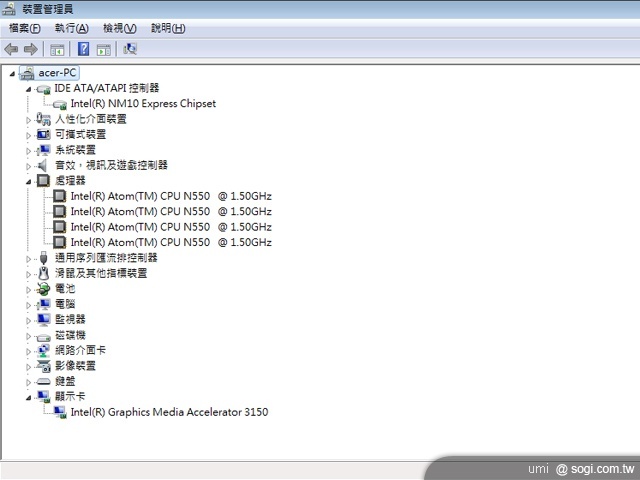Collapse the IDE ATA/ATAPI 控制器 node
This screenshot has width=640, height=480.
point(28,89)
